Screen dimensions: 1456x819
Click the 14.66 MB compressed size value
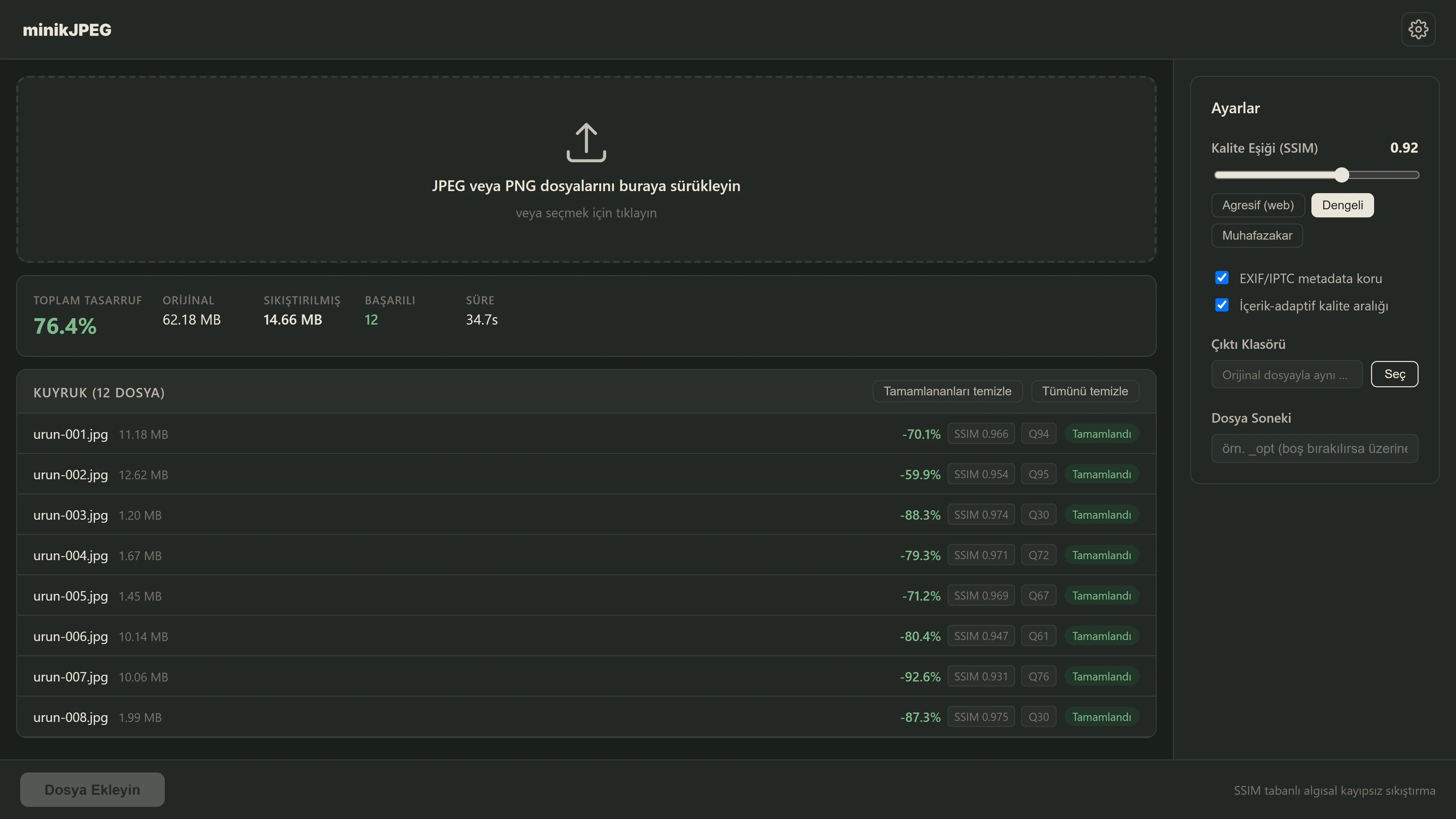pyautogui.click(x=293, y=320)
